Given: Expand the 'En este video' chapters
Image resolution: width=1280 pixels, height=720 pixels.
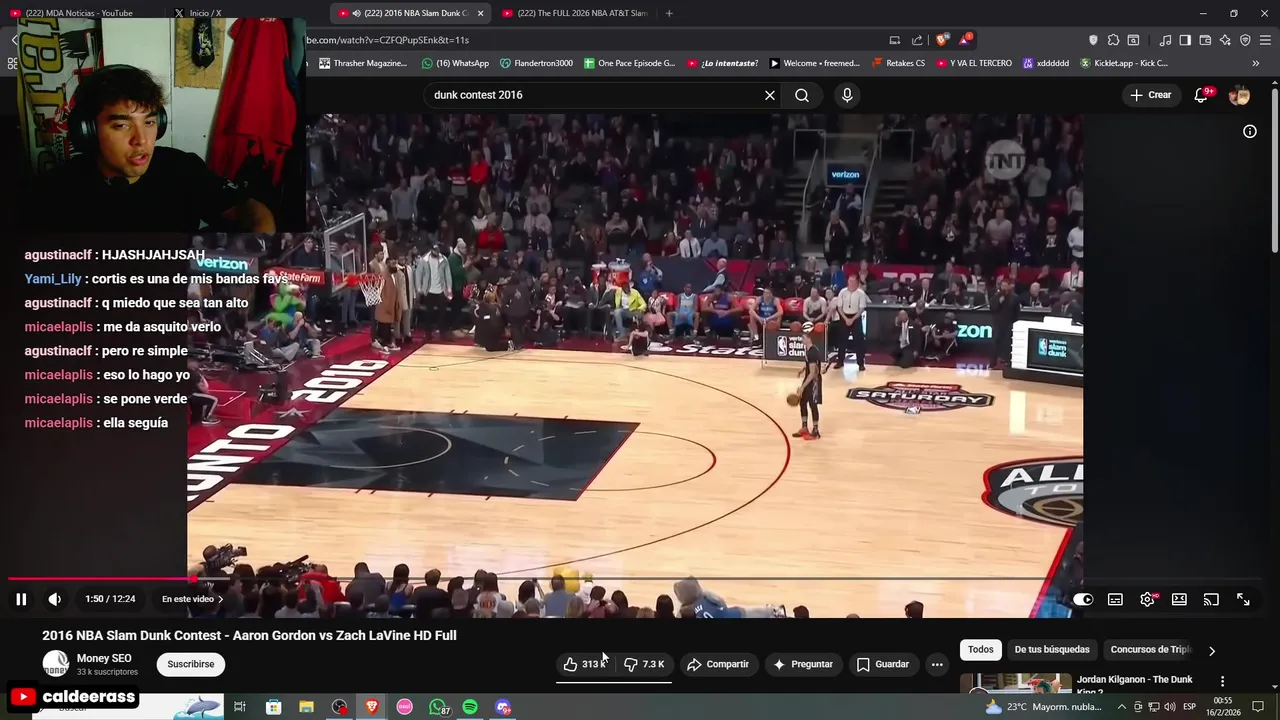Looking at the screenshot, I should tap(192, 599).
